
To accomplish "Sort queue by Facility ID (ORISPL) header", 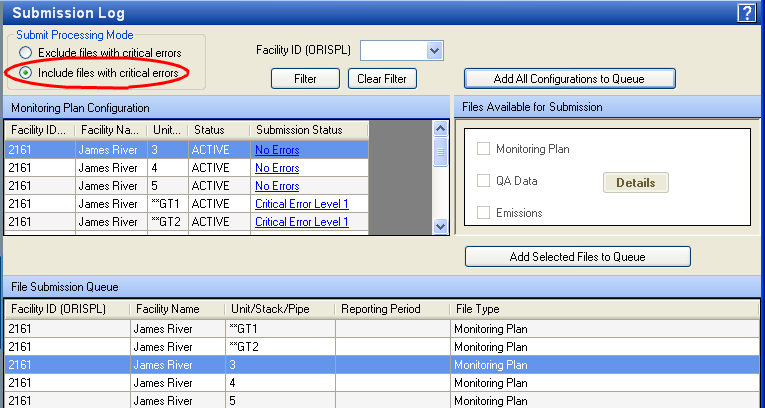I will pyautogui.click(x=68, y=309).
